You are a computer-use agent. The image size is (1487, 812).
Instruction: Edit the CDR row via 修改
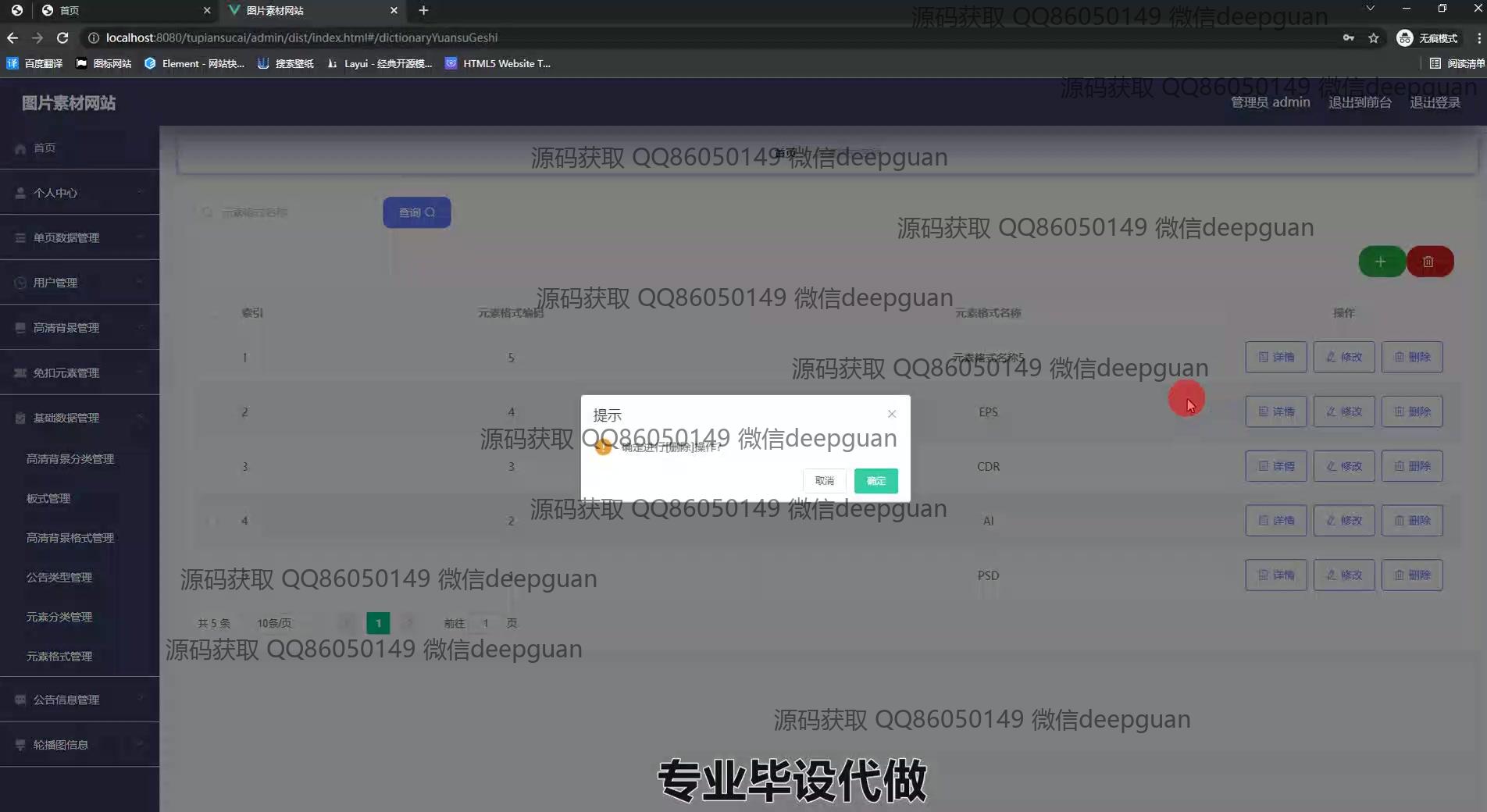click(x=1344, y=466)
